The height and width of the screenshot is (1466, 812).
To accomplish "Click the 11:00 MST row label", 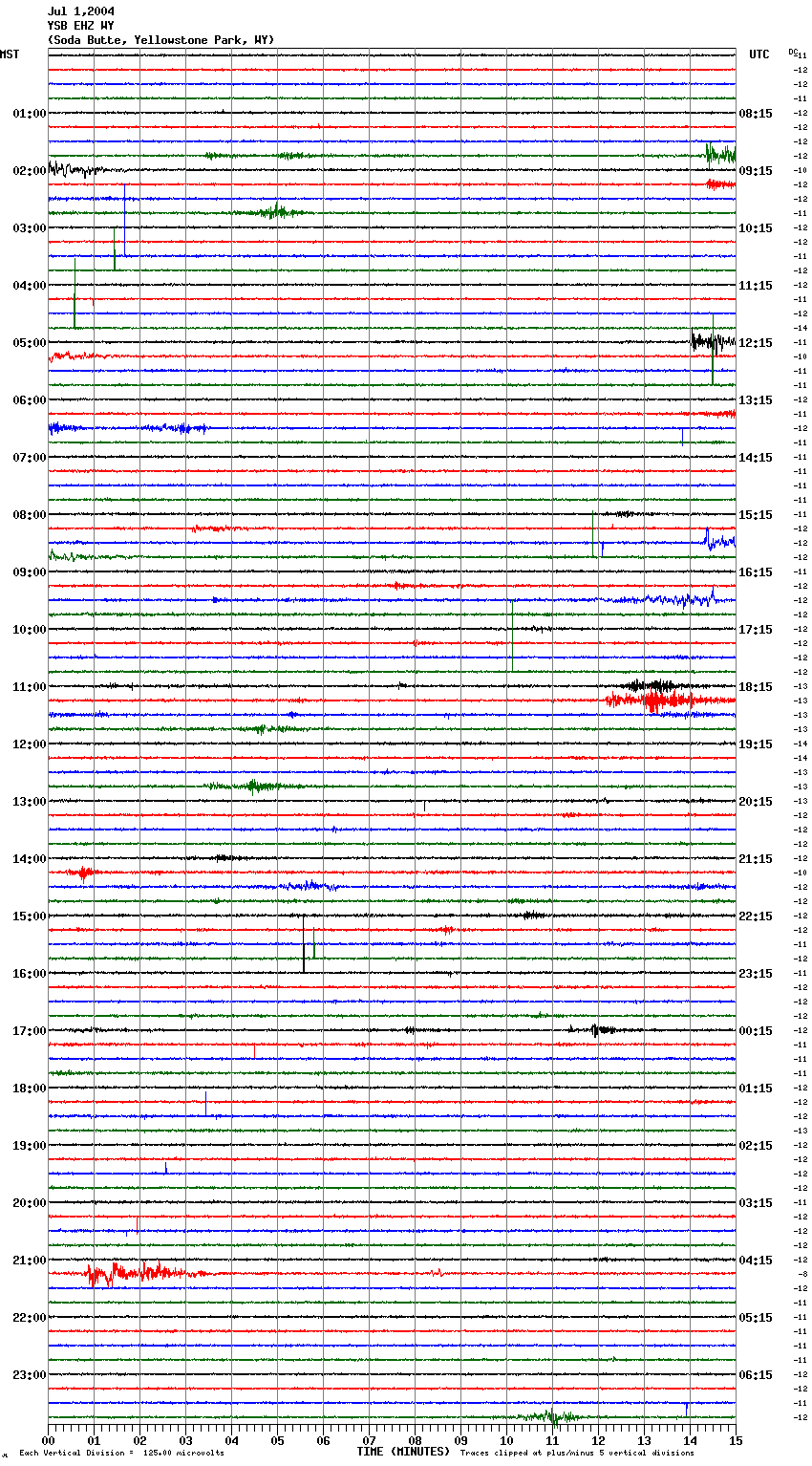I will 29,687.
